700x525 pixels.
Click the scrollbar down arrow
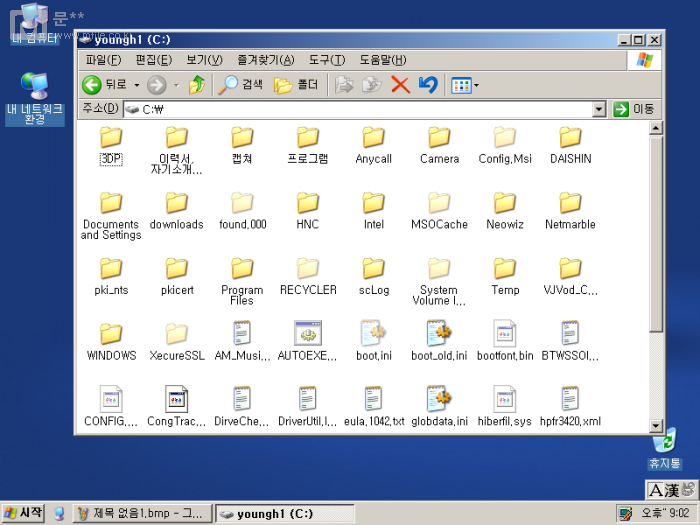[x=655, y=425]
